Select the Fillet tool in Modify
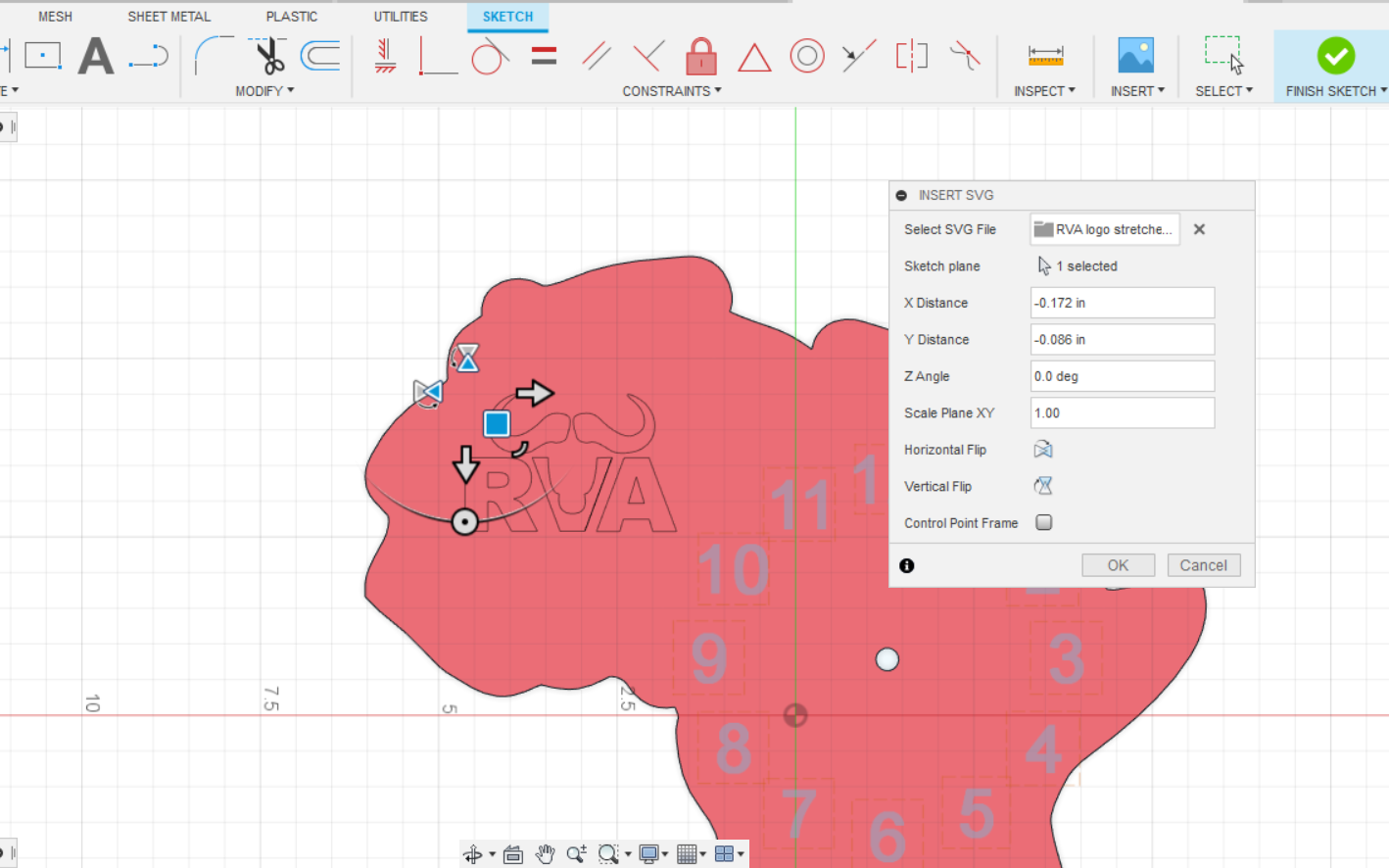 tap(213, 56)
